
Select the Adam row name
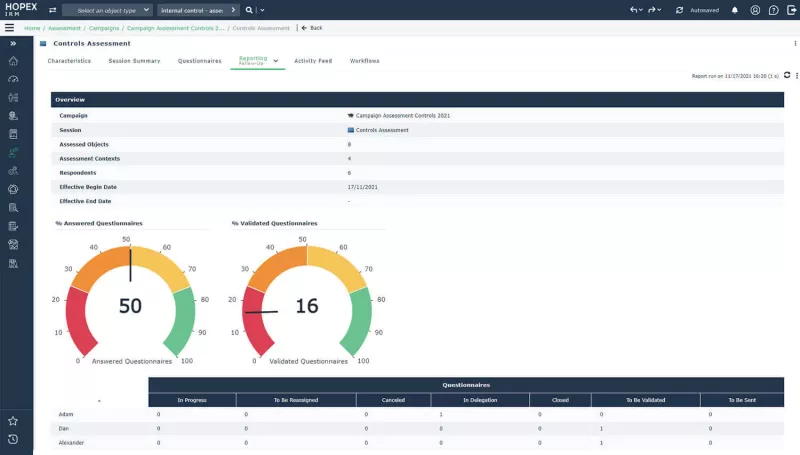click(66, 414)
